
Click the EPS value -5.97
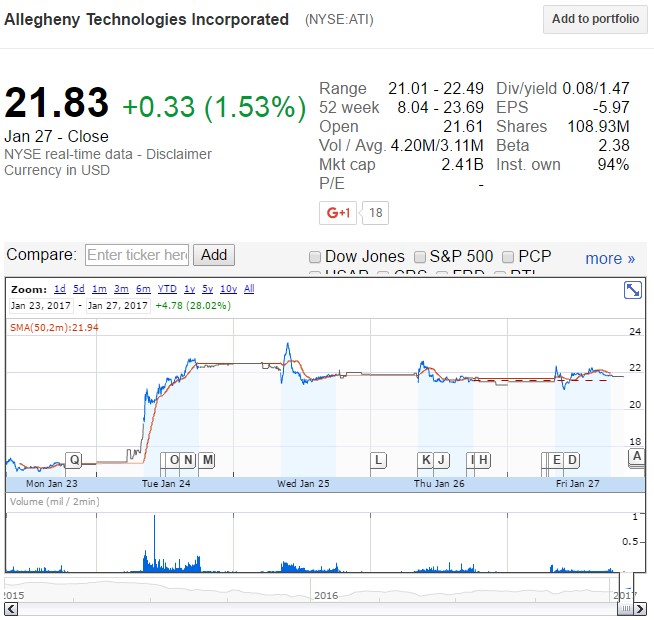pyautogui.click(x=611, y=108)
